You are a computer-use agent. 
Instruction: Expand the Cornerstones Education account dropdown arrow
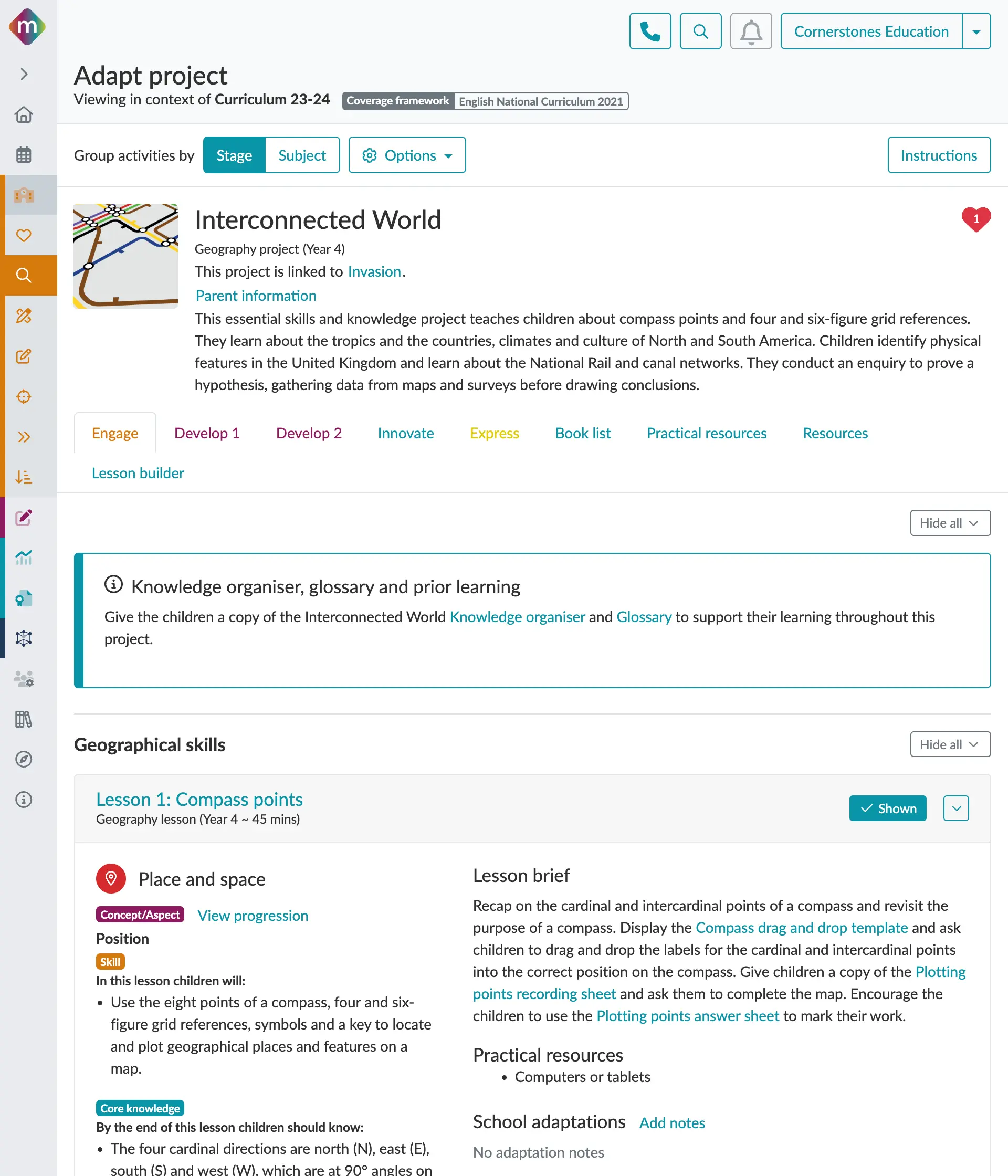[976, 31]
